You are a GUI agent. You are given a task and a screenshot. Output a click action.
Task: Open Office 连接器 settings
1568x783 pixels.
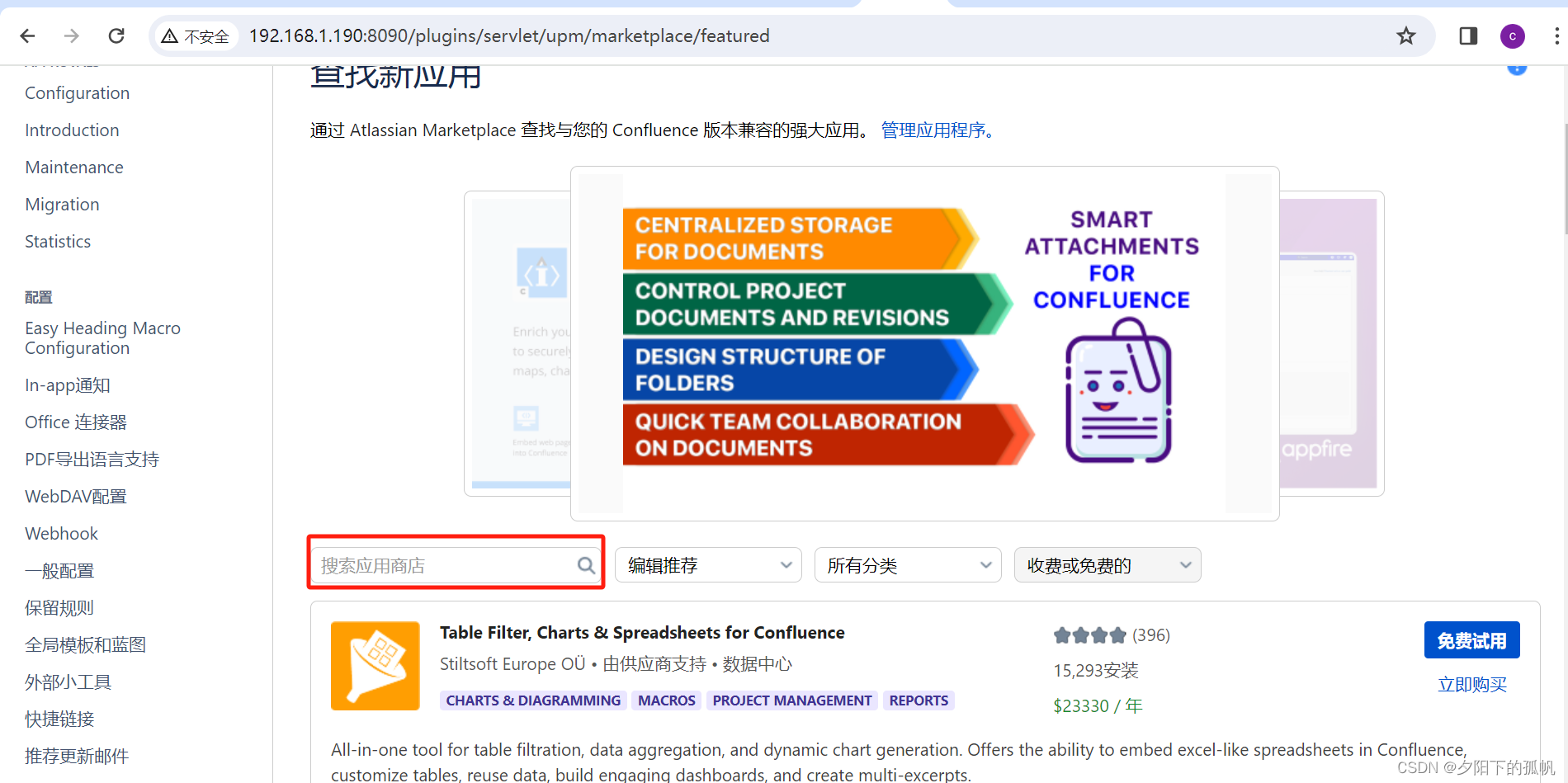[76, 422]
